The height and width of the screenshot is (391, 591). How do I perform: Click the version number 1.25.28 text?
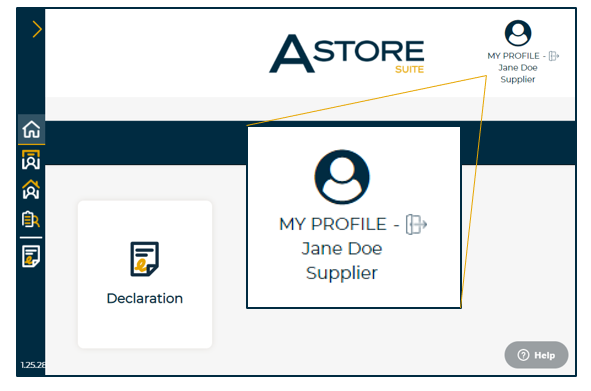(x=33, y=365)
